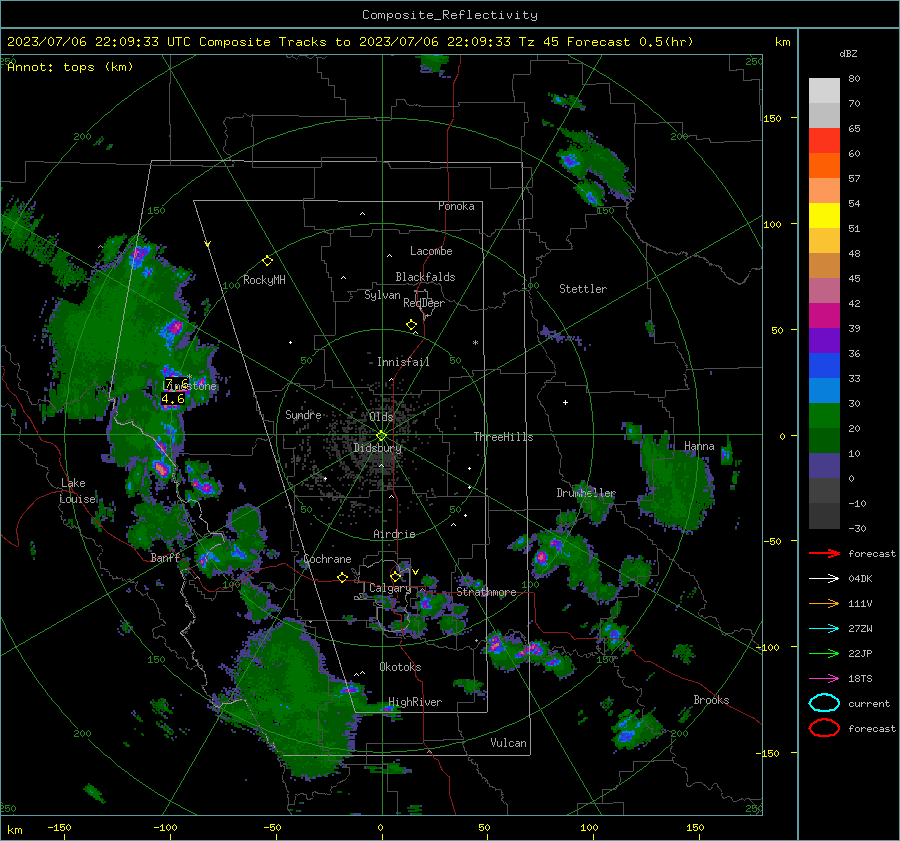Click the Cochrane town label
The width and height of the screenshot is (900, 841).
click(327, 559)
